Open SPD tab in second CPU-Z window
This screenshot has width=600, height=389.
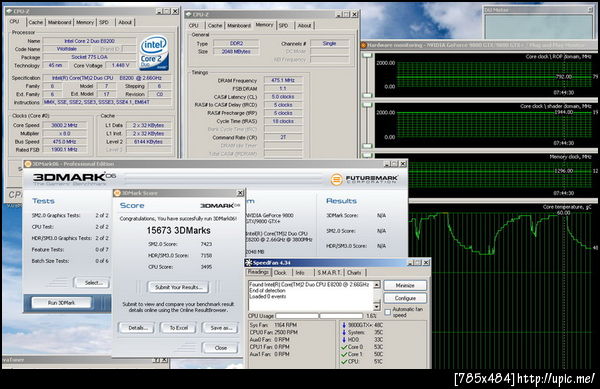click(x=283, y=26)
